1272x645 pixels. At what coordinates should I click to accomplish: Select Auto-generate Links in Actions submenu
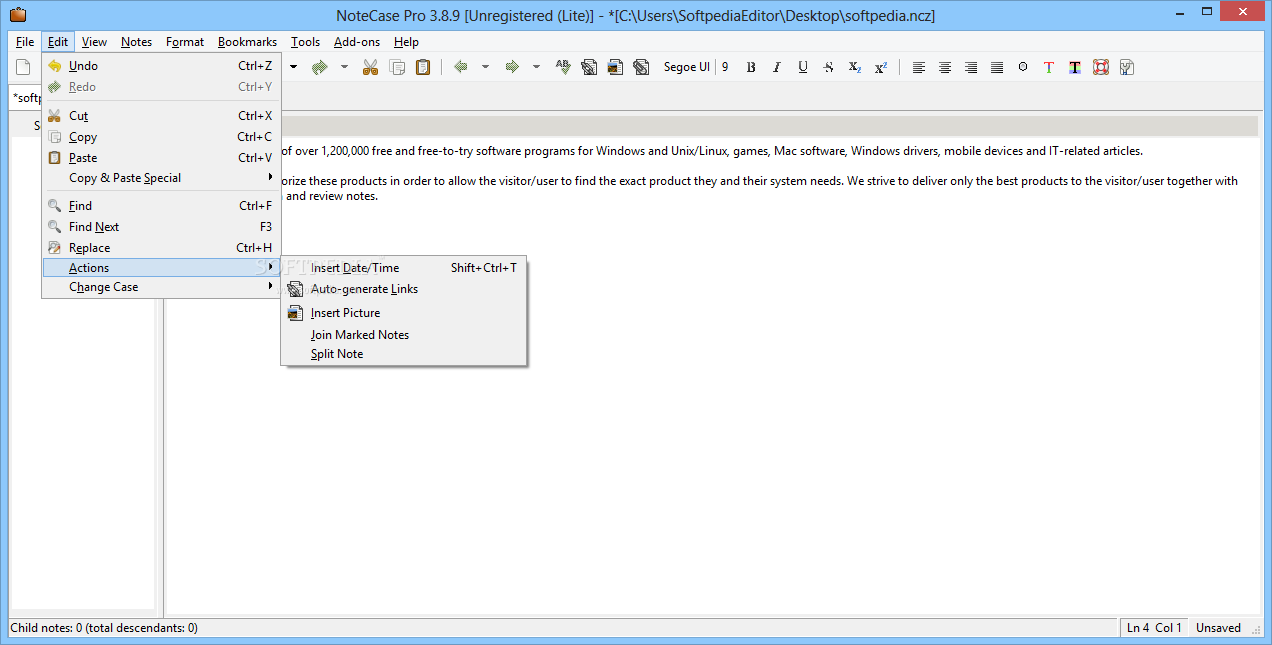(404, 289)
